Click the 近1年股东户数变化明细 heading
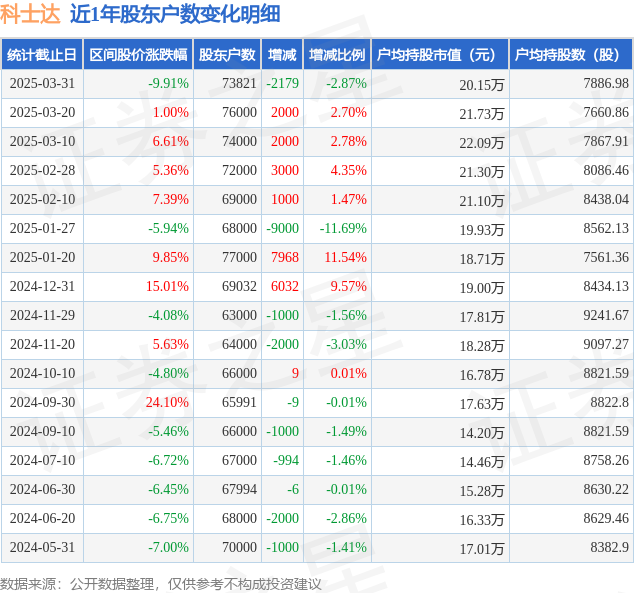This screenshot has width=634, height=593. pos(175,13)
